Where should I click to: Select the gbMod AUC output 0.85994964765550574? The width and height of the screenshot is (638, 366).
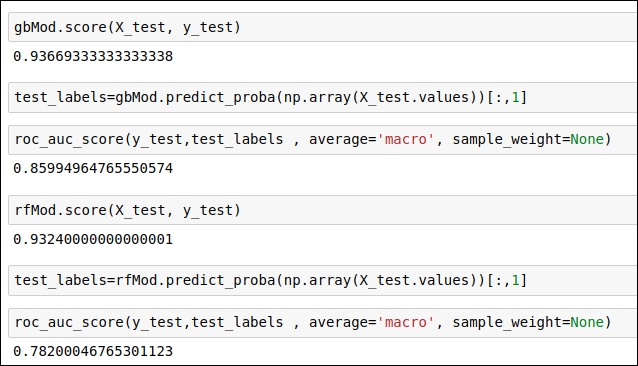coord(93,168)
